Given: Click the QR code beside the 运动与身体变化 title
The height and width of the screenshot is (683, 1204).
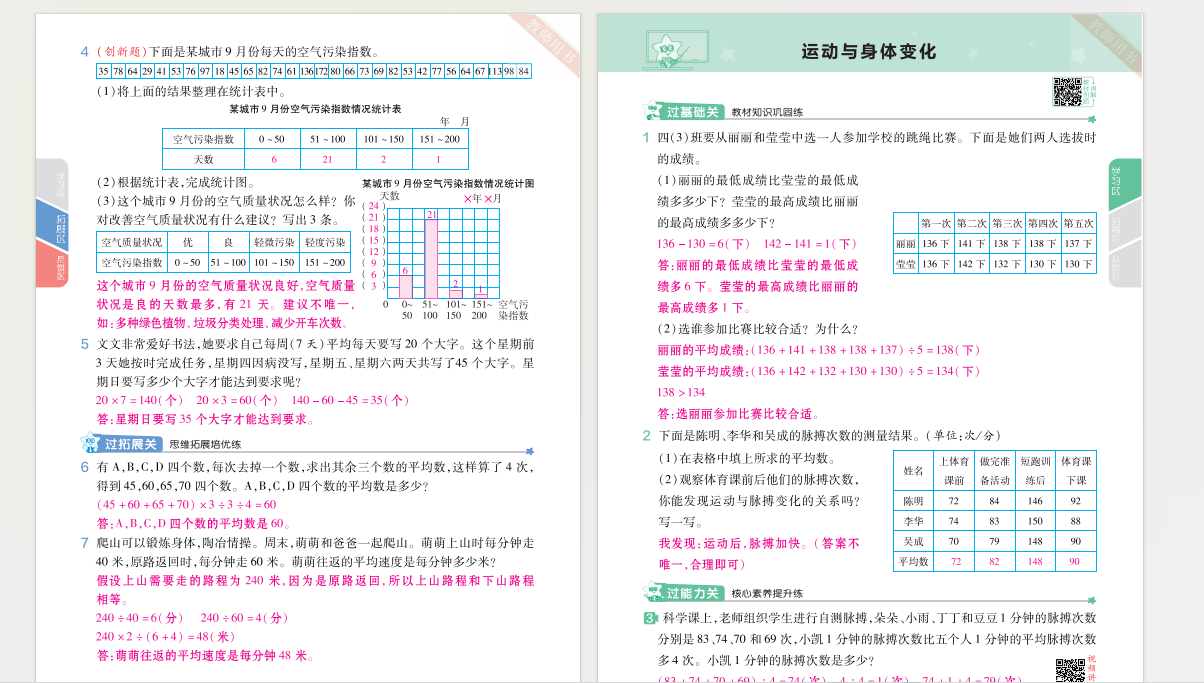Looking at the screenshot, I should (1067, 92).
